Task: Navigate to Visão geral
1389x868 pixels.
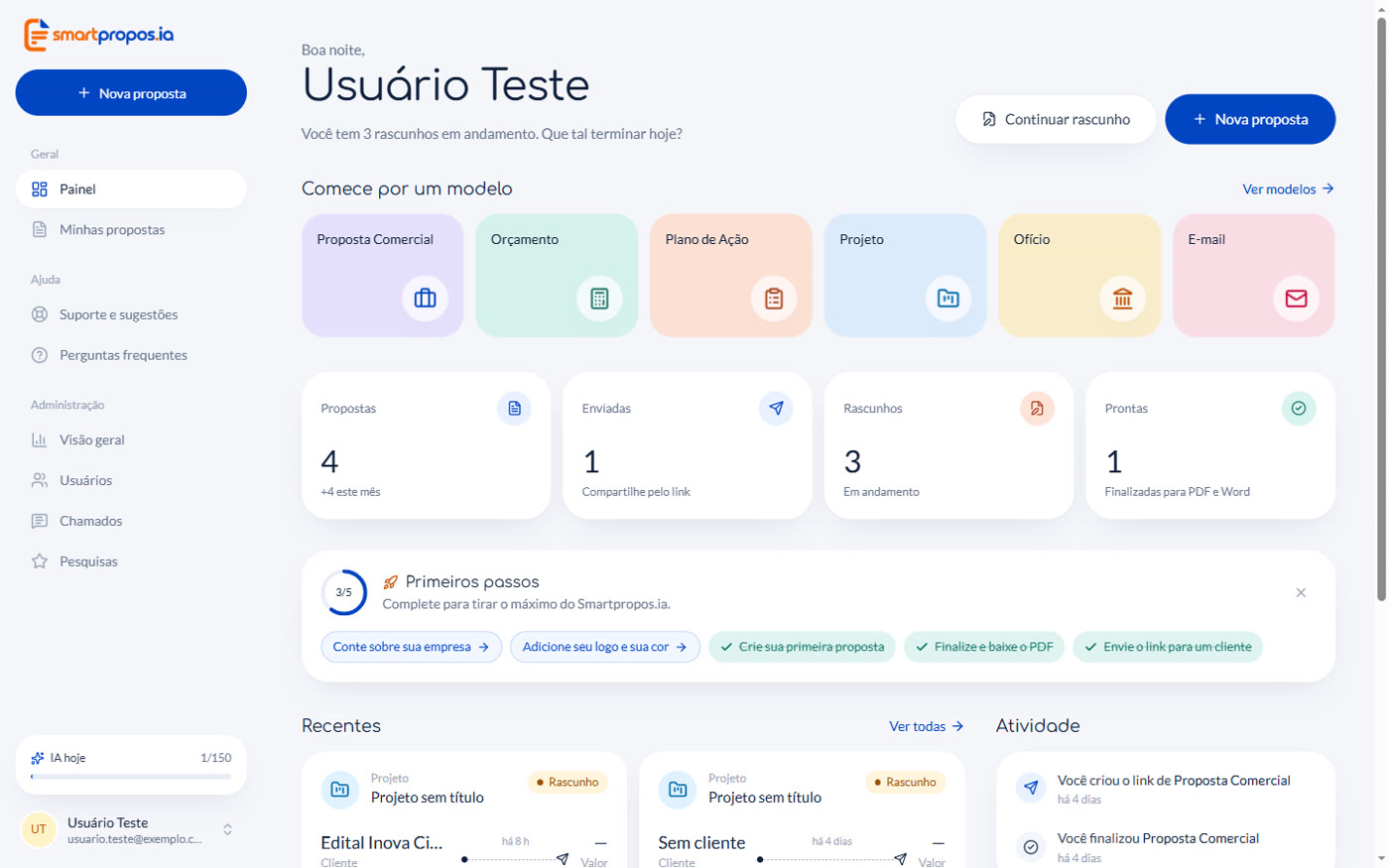Action: pos(131,440)
